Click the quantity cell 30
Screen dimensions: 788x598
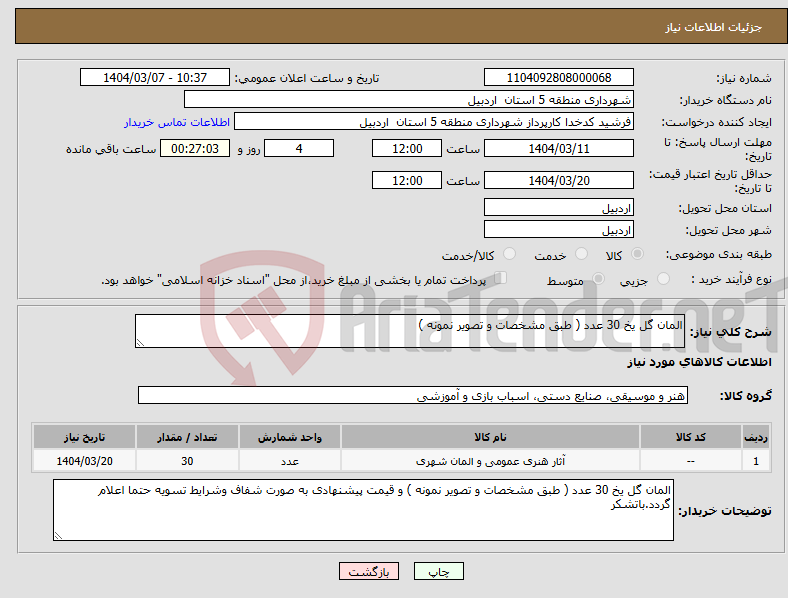coord(187,460)
